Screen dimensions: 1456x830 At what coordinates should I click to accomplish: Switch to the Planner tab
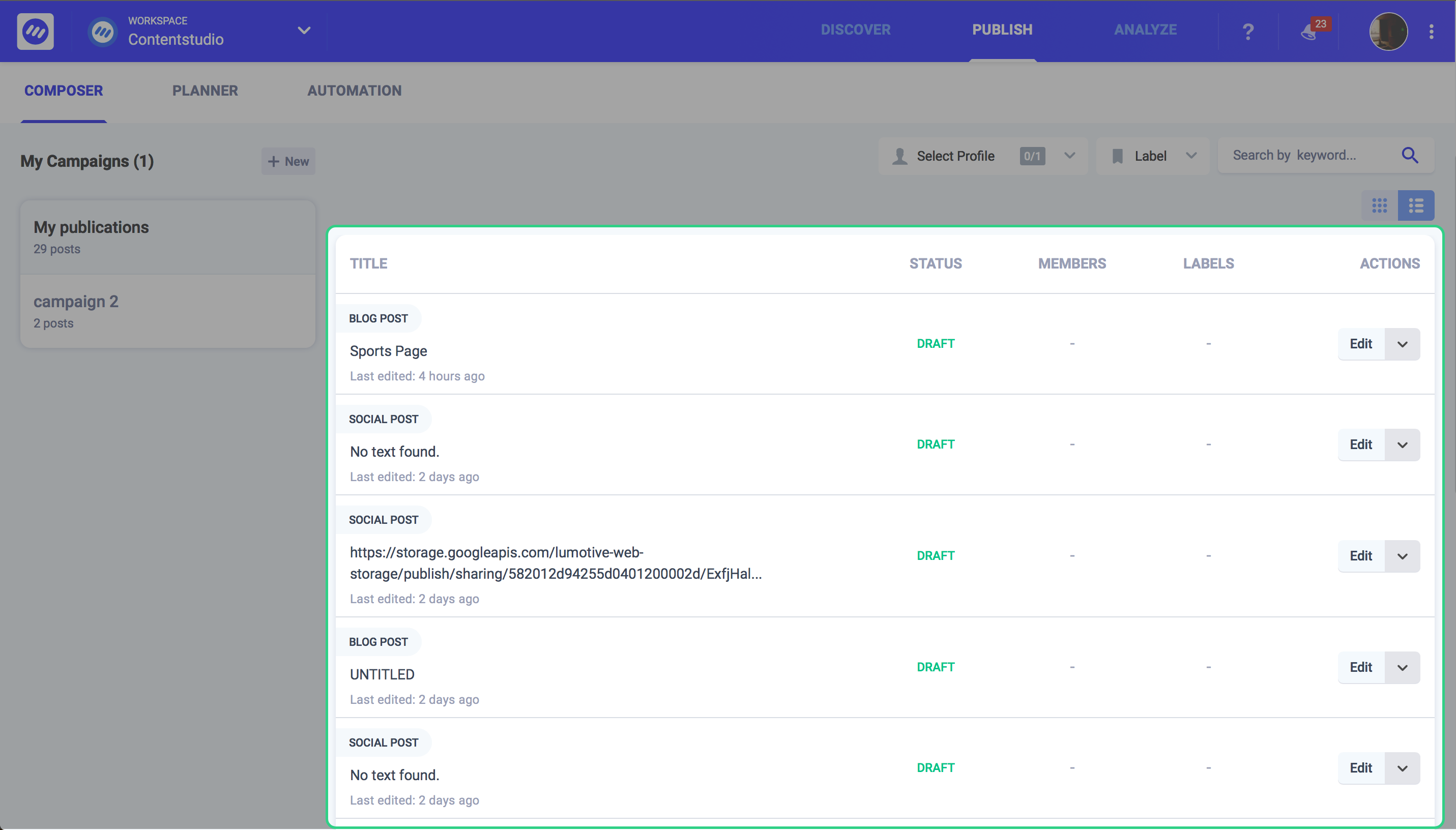(205, 91)
